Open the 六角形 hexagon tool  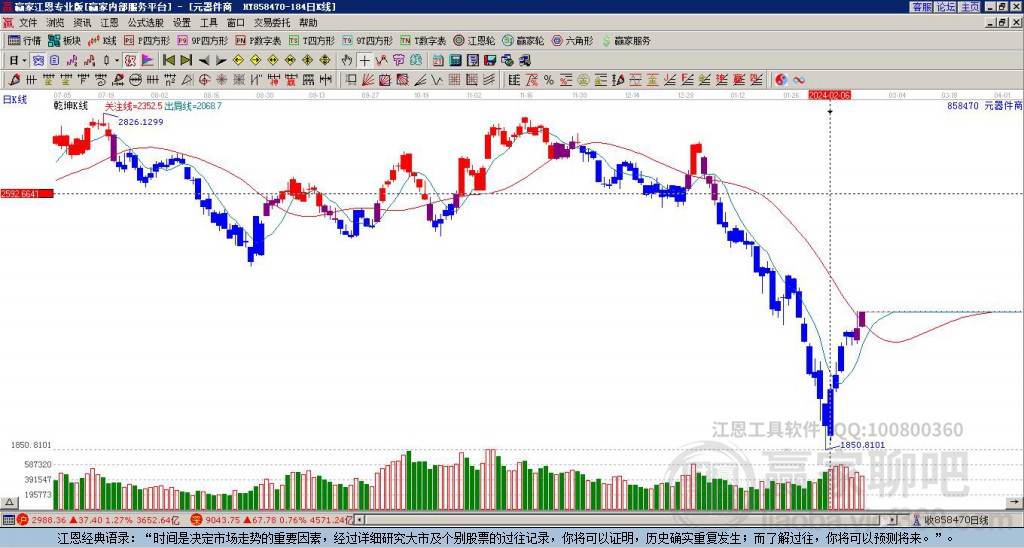tap(573, 40)
